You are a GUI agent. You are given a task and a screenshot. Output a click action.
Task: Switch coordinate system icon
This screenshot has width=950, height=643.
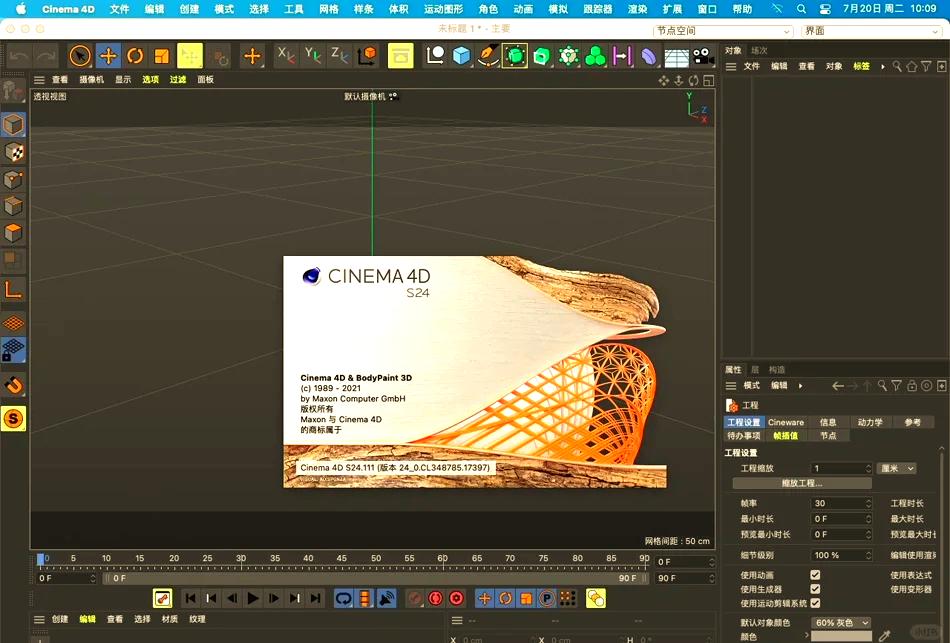[x=367, y=56]
